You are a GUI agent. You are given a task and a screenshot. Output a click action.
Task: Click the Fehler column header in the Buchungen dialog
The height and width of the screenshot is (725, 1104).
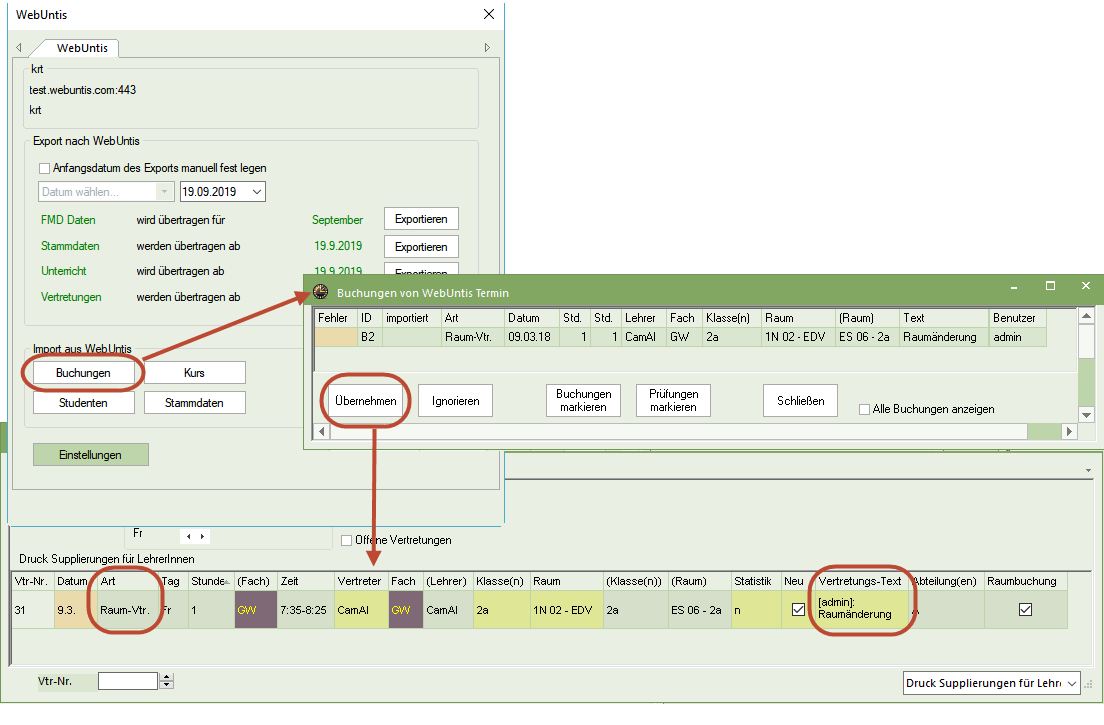335,317
